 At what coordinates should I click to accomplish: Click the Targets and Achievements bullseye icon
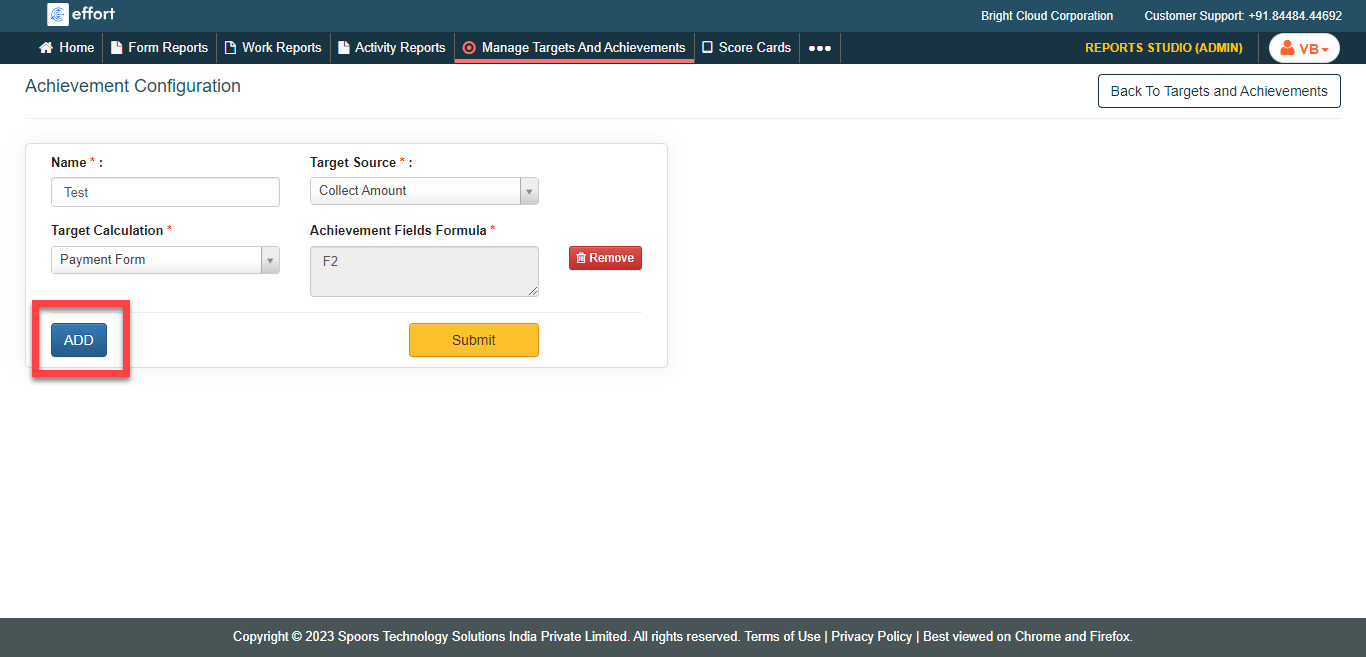469,48
